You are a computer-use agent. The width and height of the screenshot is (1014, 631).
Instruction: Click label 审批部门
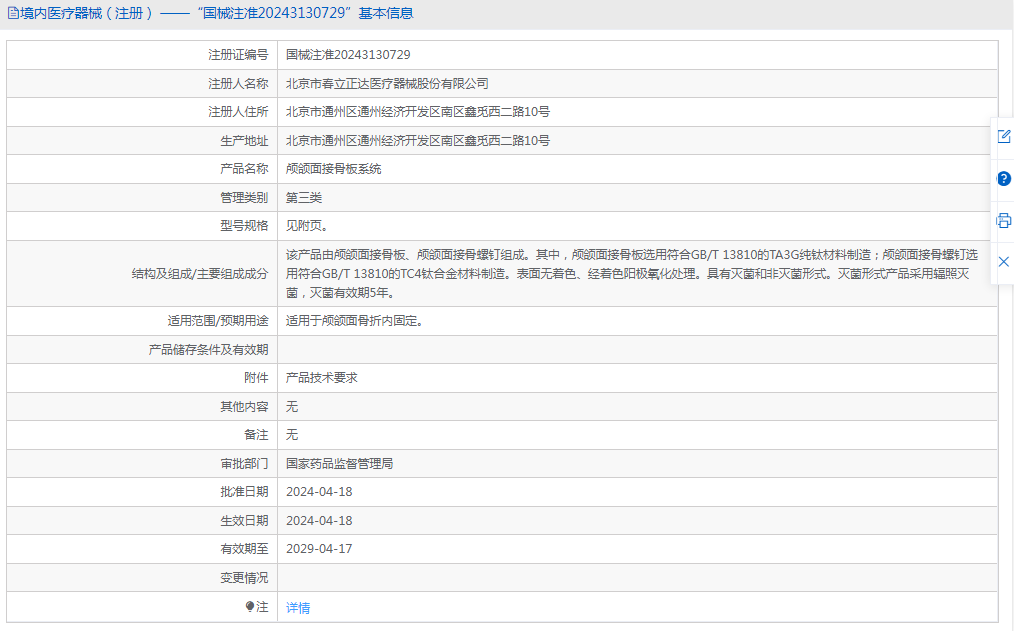[244, 464]
